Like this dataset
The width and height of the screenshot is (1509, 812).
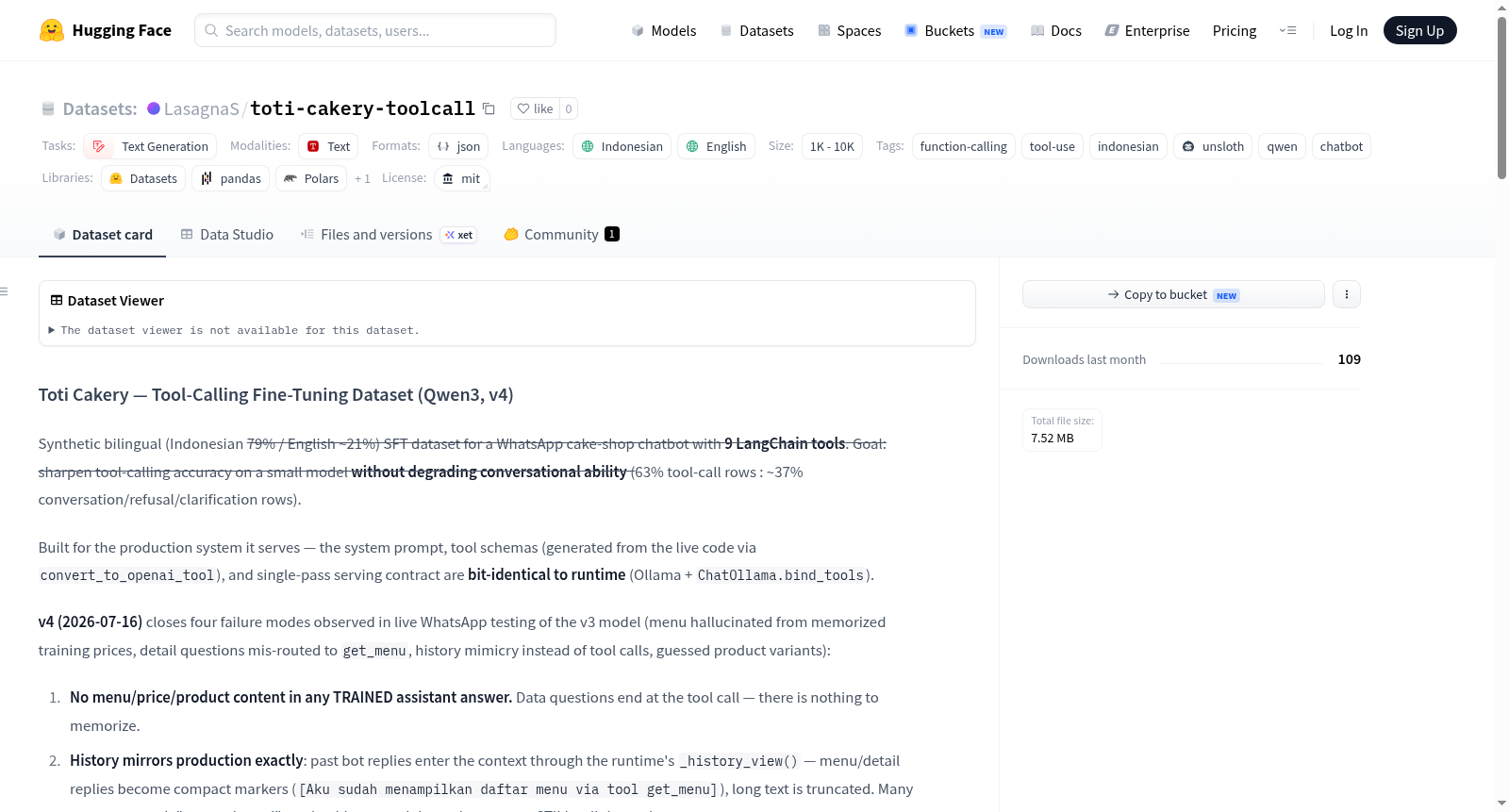pyautogui.click(x=535, y=108)
